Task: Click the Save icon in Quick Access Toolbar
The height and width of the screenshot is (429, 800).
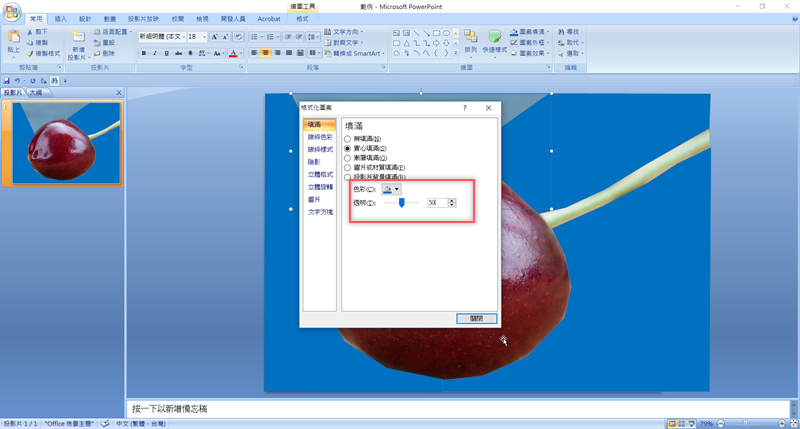Action: (x=7, y=81)
